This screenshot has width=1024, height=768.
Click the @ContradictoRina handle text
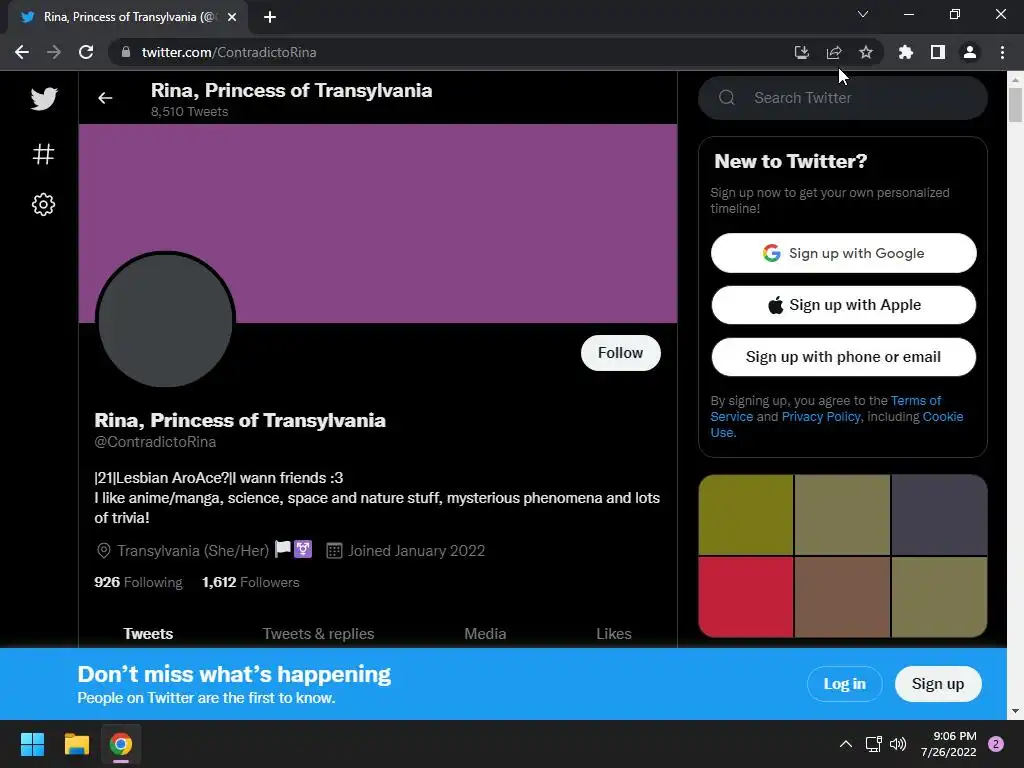point(155,442)
